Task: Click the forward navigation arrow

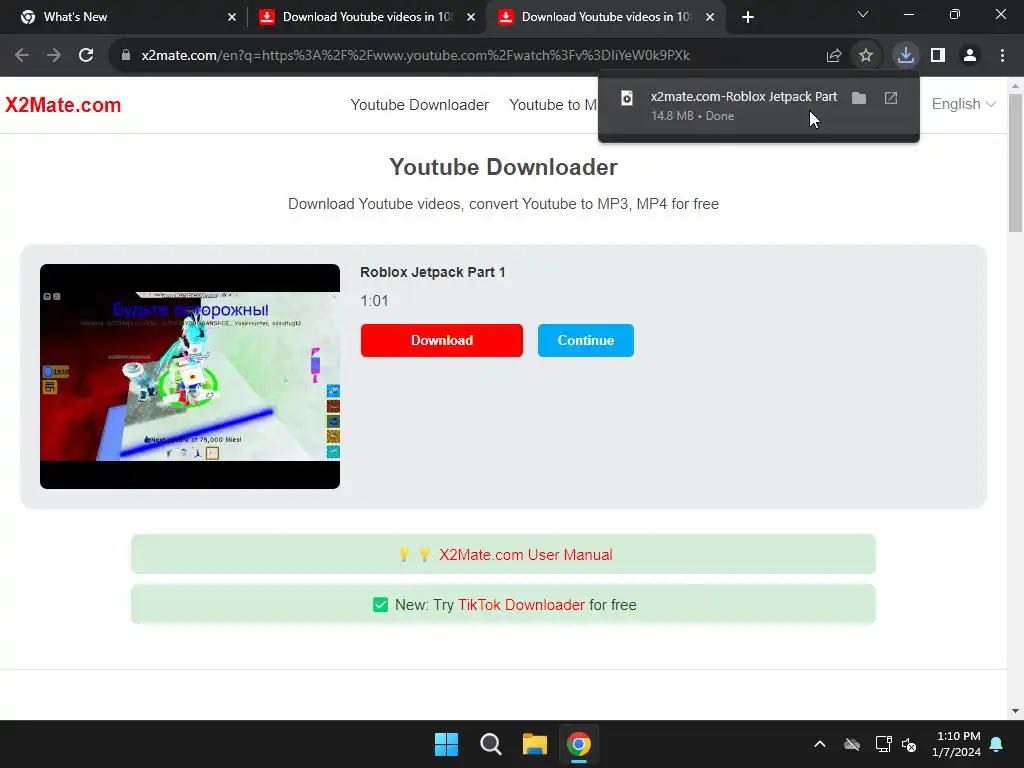Action: point(54,56)
